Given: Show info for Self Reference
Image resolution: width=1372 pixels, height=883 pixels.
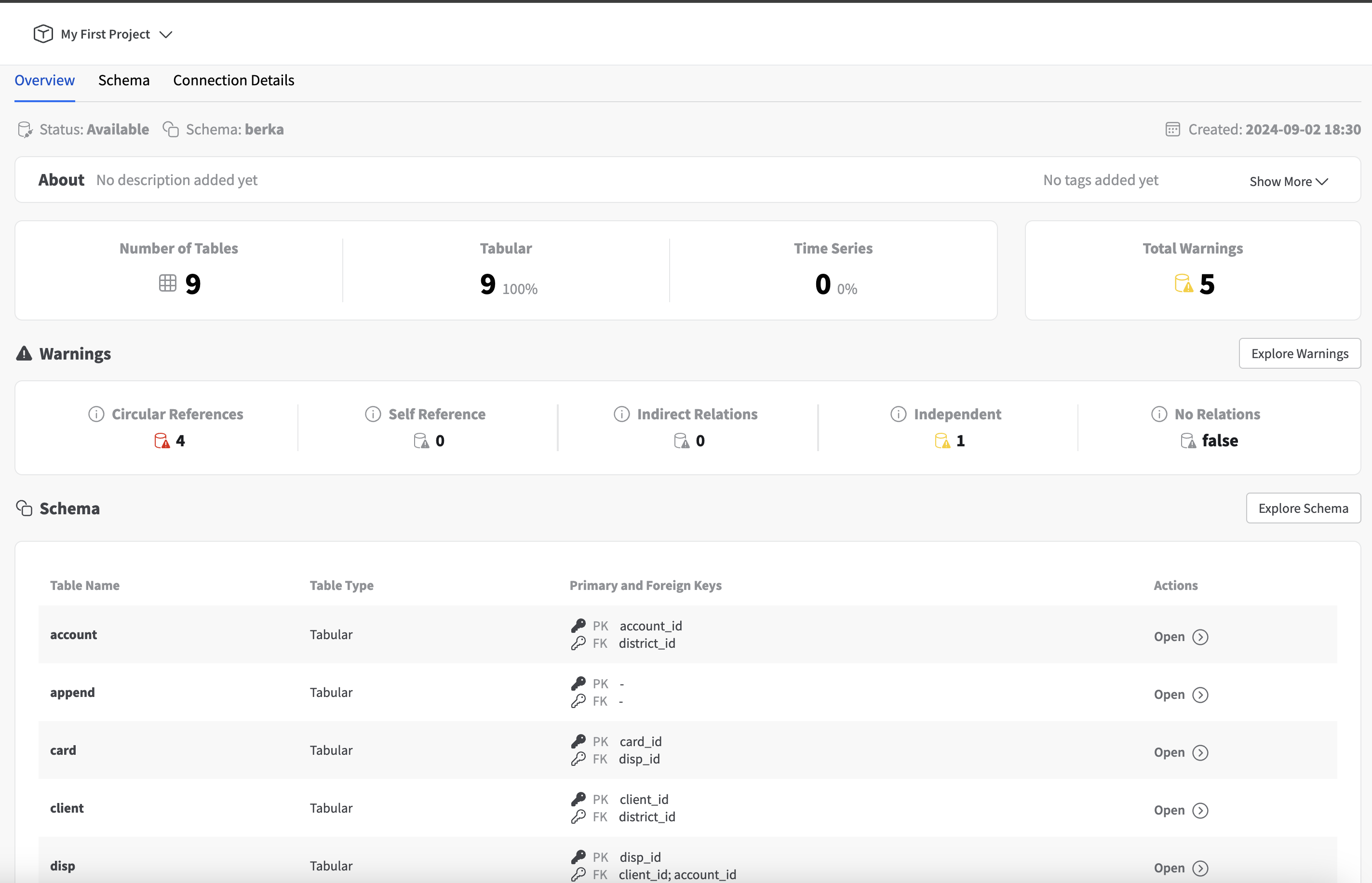Looking at the screenshot, I should pyautogui.click(x=373, y=414).
